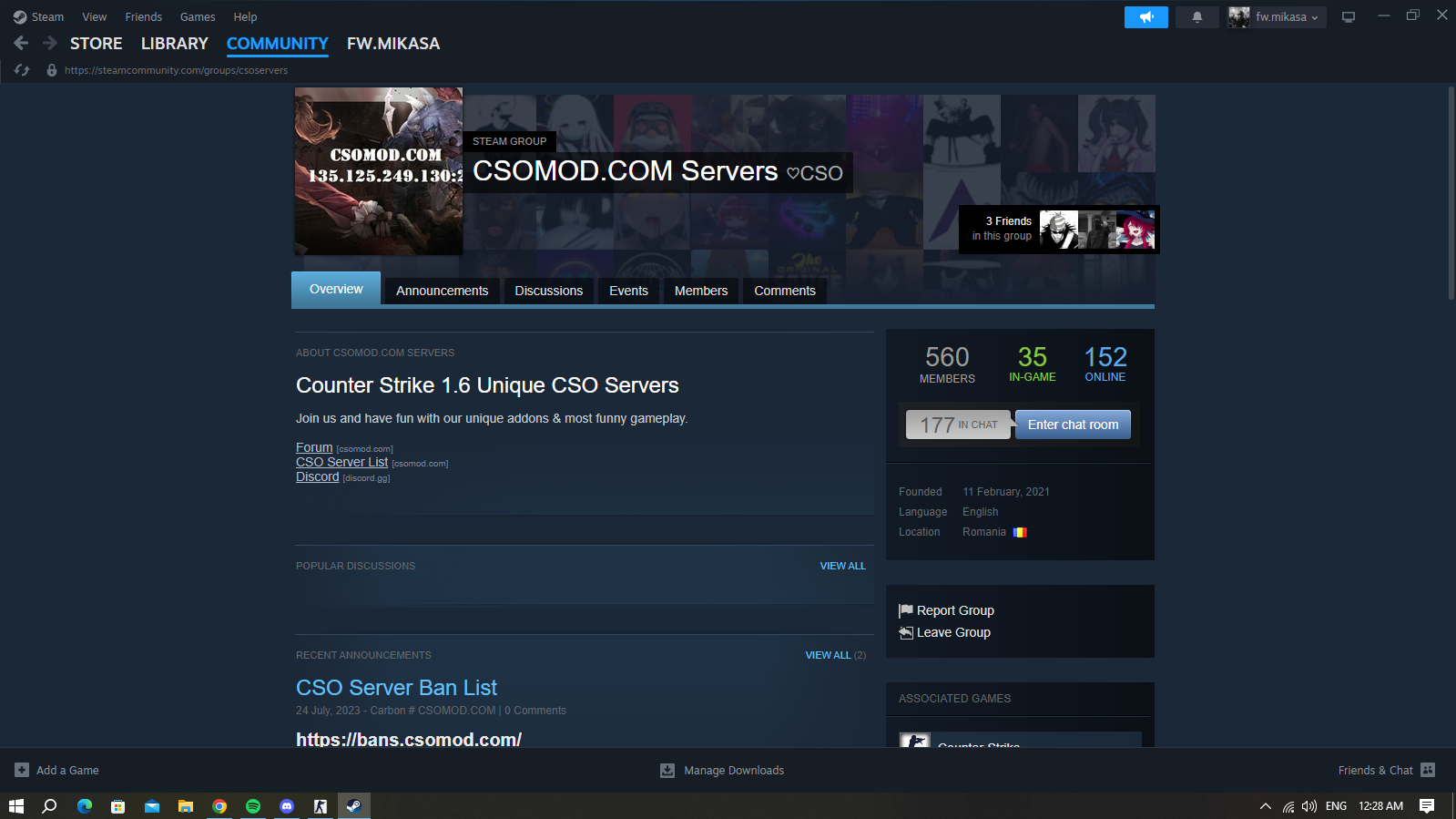Expand the fw.mikasa account dropdown
Viewport: 1456px width, 819px height.
(1276, 17)
